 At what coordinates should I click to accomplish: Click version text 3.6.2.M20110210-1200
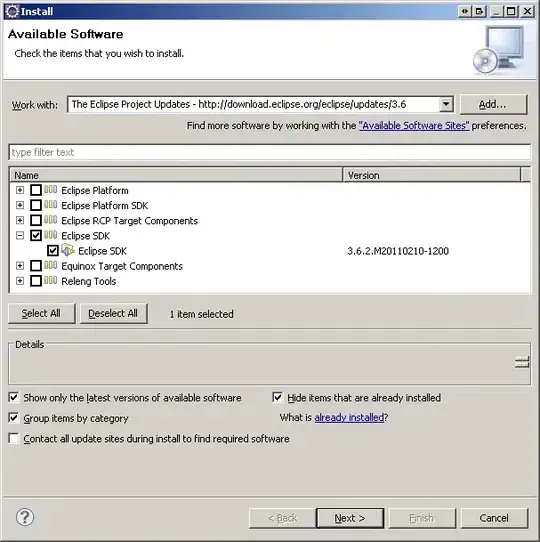coord(398,251)
